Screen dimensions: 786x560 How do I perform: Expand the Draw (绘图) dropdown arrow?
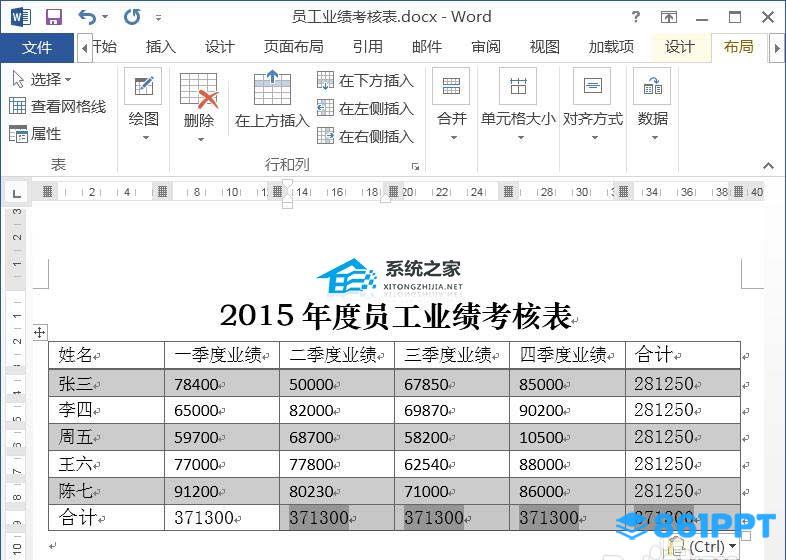pyautogui.click(x=146, y=138)
